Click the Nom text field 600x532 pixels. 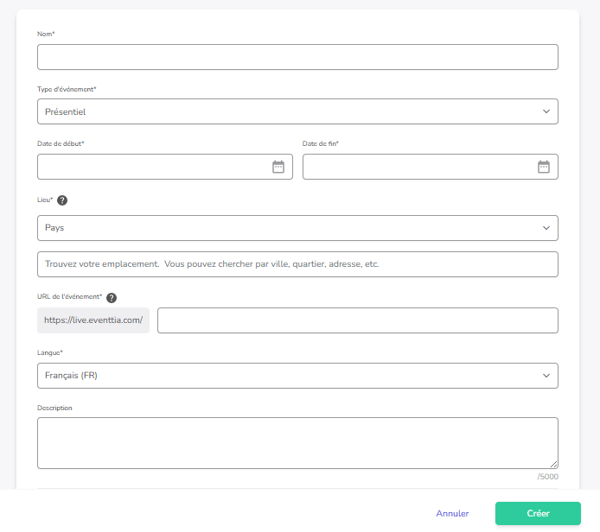click(297, 57)
